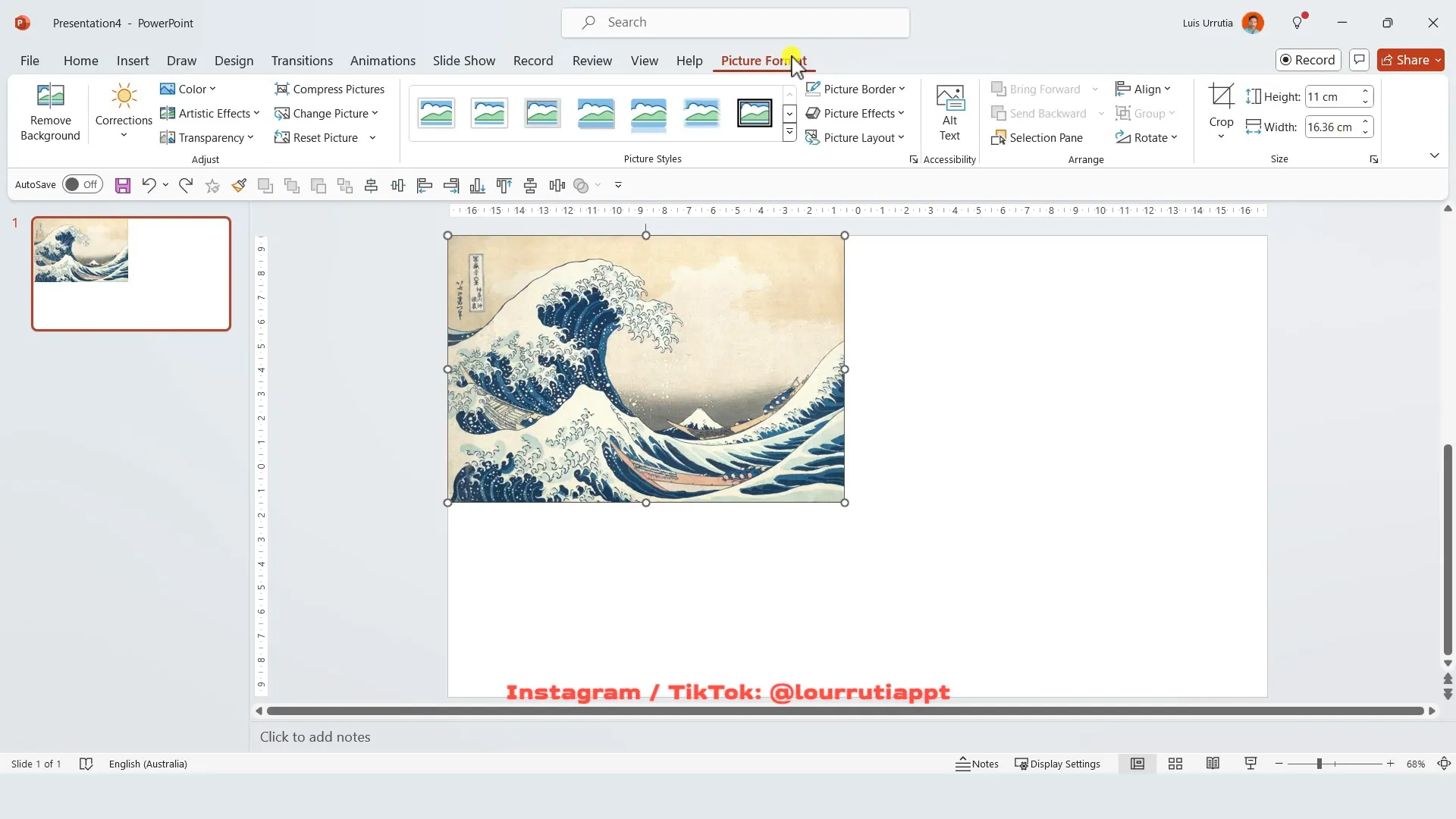The image size is (1456, 819).
Task: Click the picture Width input field
Action: 1332,127
